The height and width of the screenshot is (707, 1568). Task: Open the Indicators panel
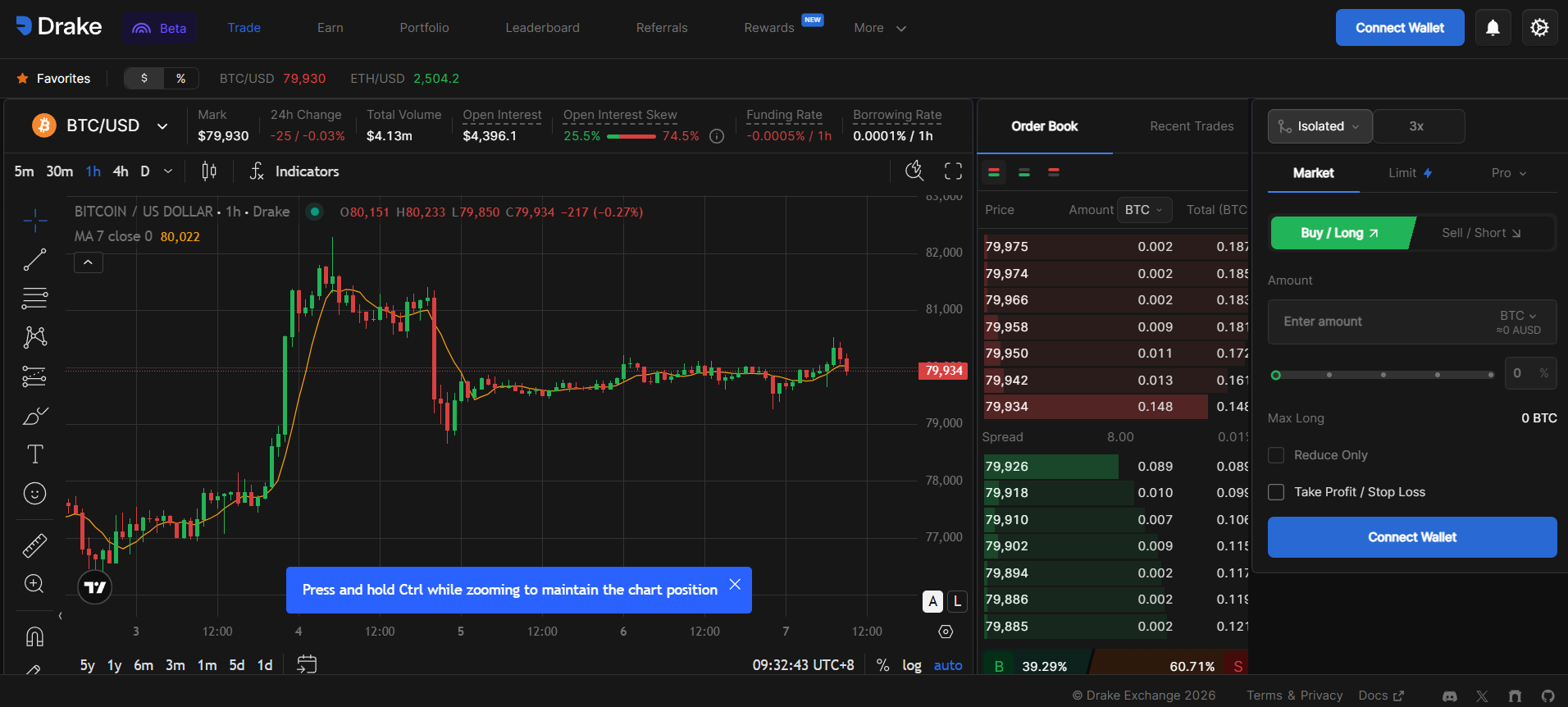[294, 171]
